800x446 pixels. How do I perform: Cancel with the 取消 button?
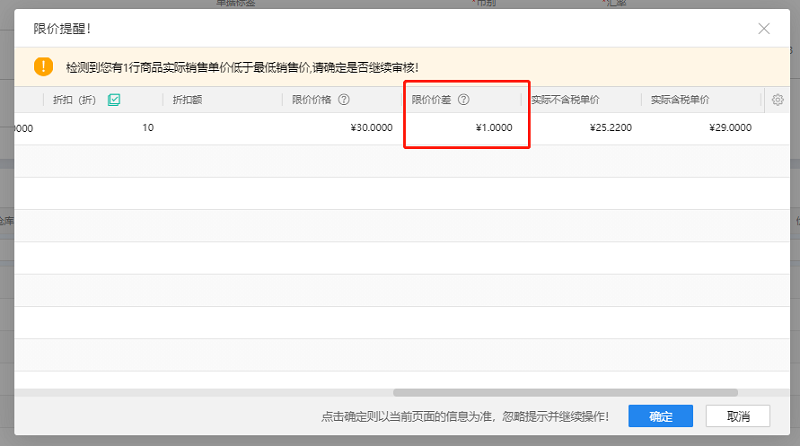(x=738, y=416)
